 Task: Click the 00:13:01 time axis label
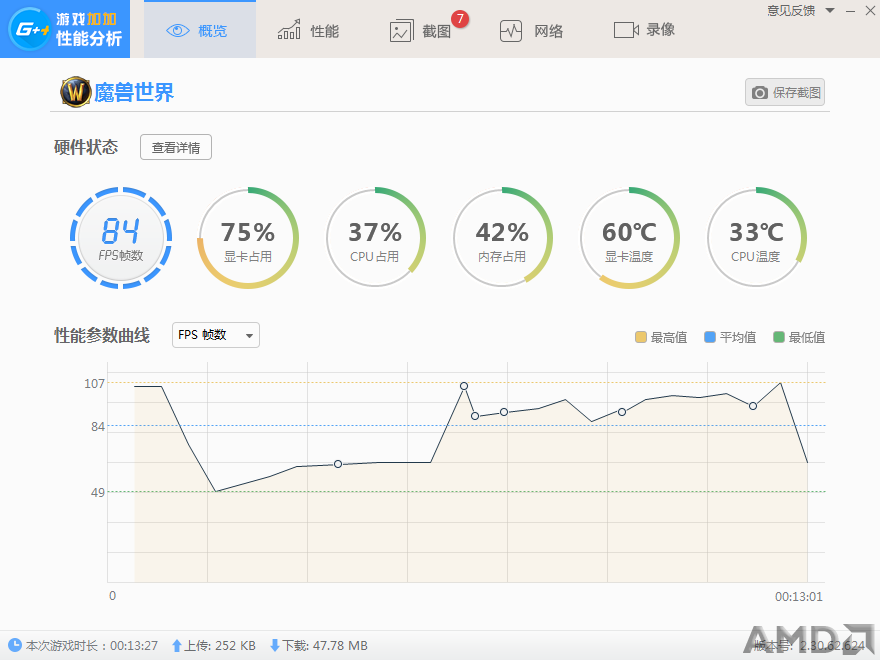tap(799, 597)
